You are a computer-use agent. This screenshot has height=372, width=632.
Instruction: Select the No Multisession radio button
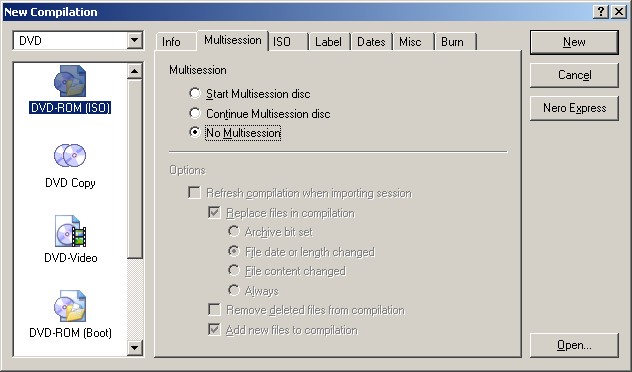(x=195, y=132)
